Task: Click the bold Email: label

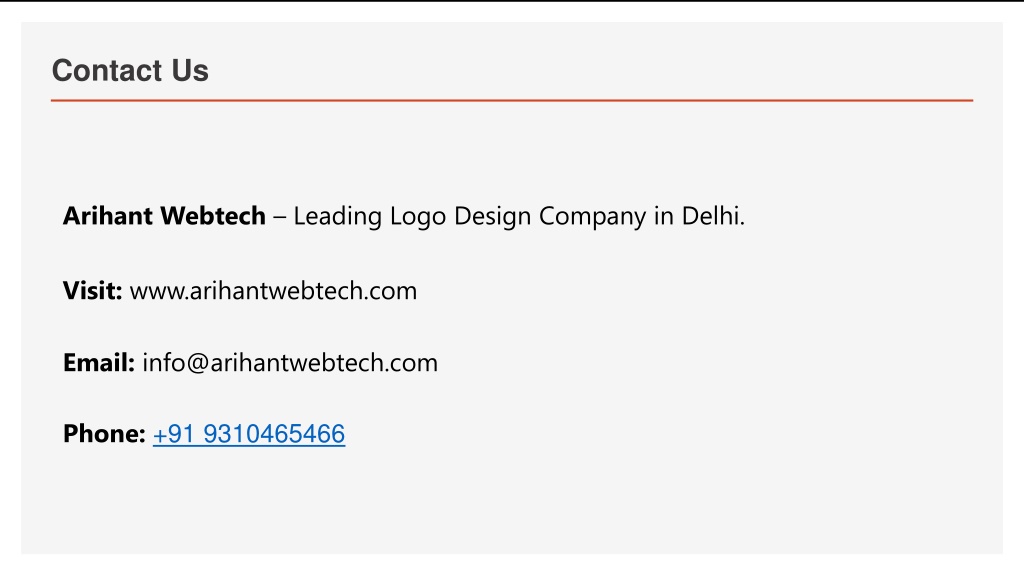Action: point(99,362)
